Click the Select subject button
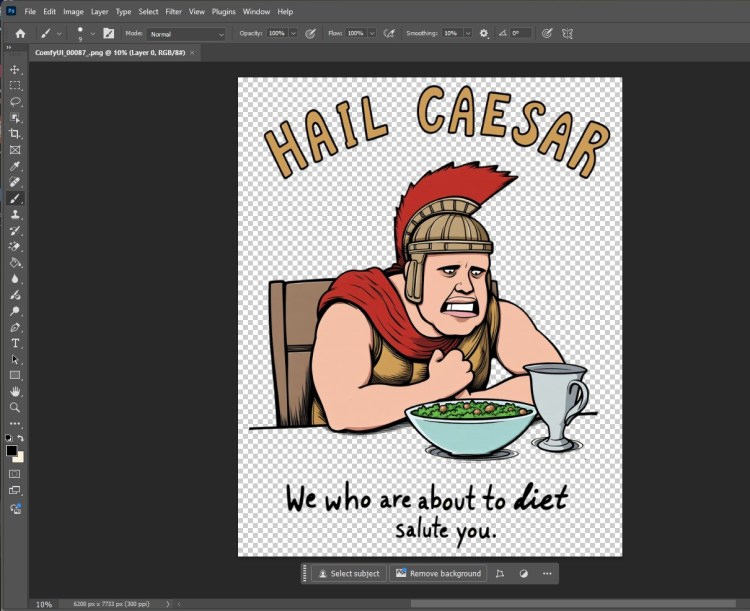750x611 pixels. tap(348, 574)
